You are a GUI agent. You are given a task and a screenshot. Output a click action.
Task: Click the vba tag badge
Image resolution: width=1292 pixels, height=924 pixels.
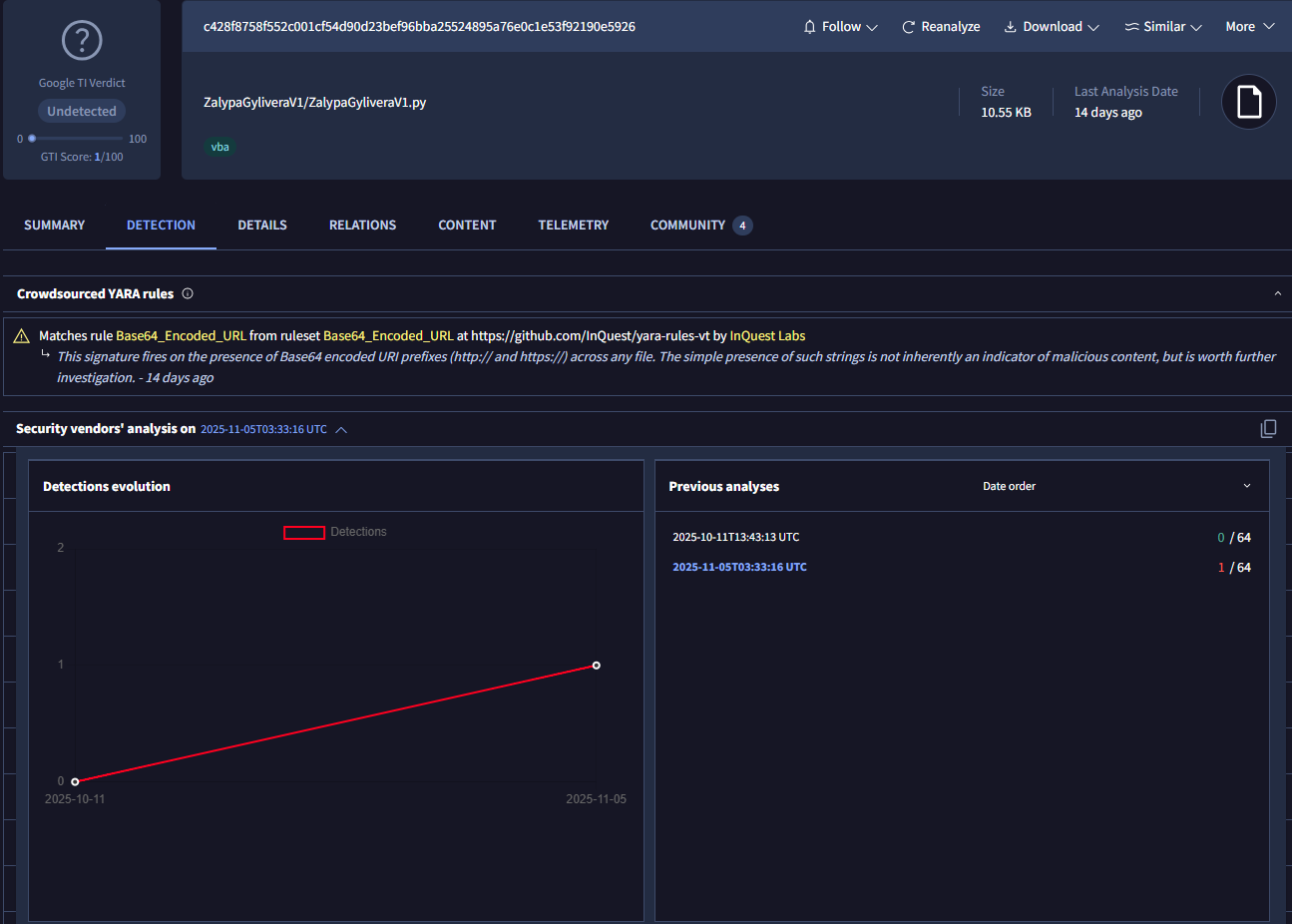coord(219,147)
